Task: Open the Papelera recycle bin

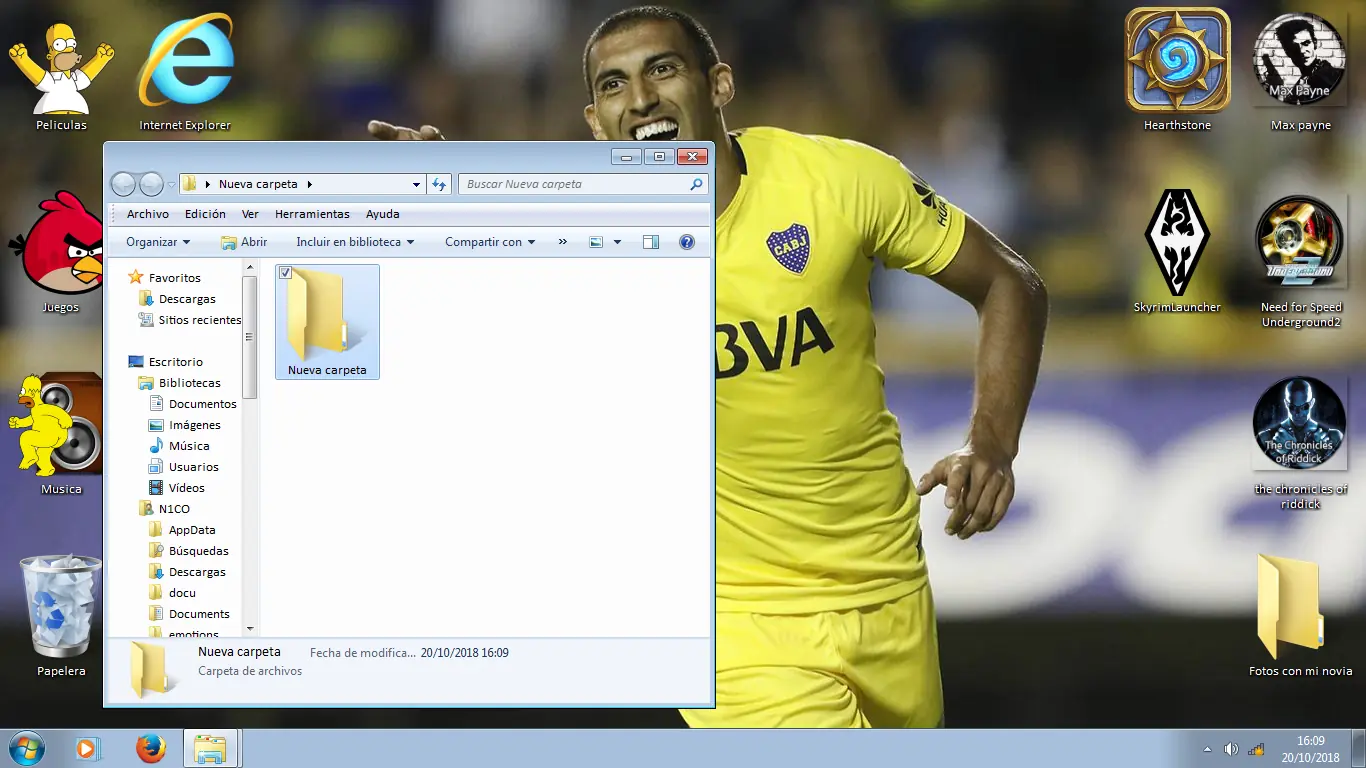Action: tap(61, 615)
